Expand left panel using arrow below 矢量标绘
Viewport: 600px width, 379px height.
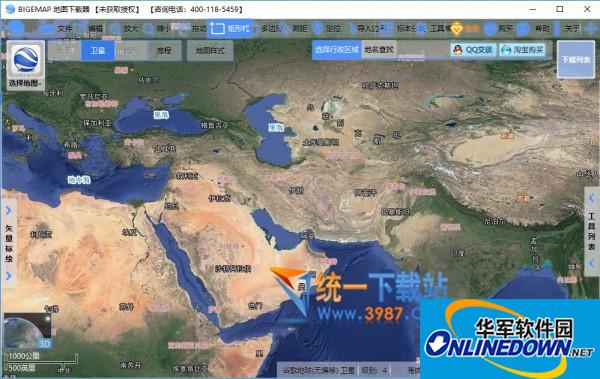(9, 276)
